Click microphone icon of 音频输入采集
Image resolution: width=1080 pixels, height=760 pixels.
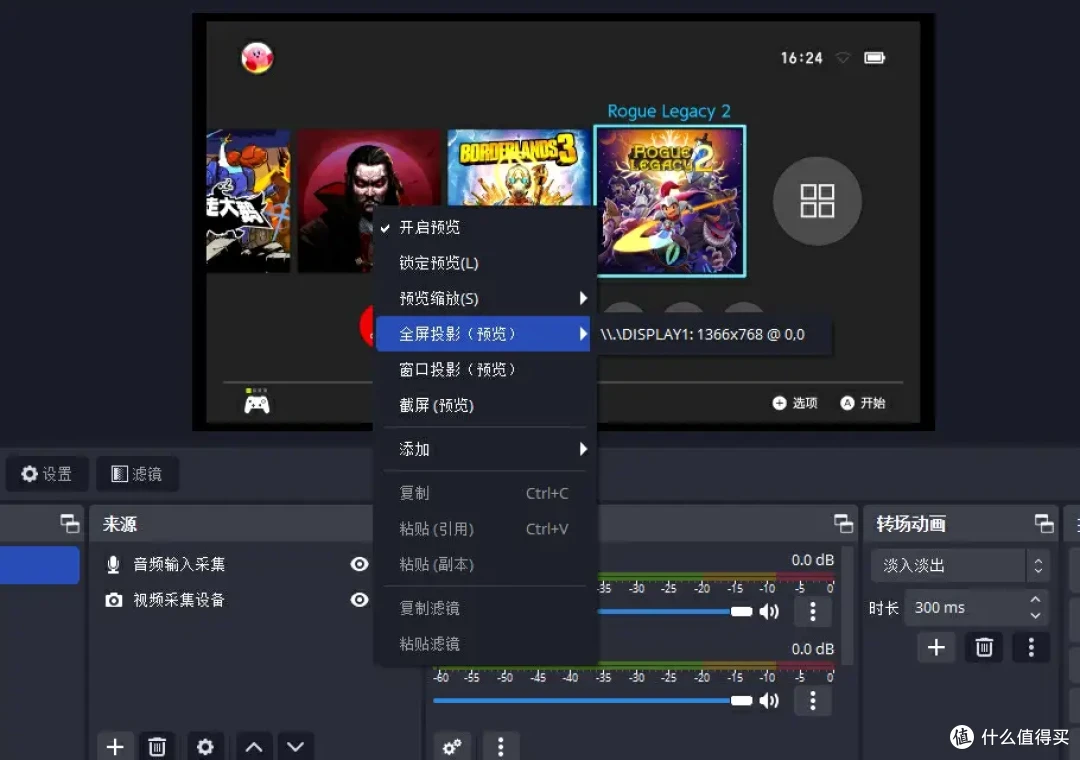(113, 565)
